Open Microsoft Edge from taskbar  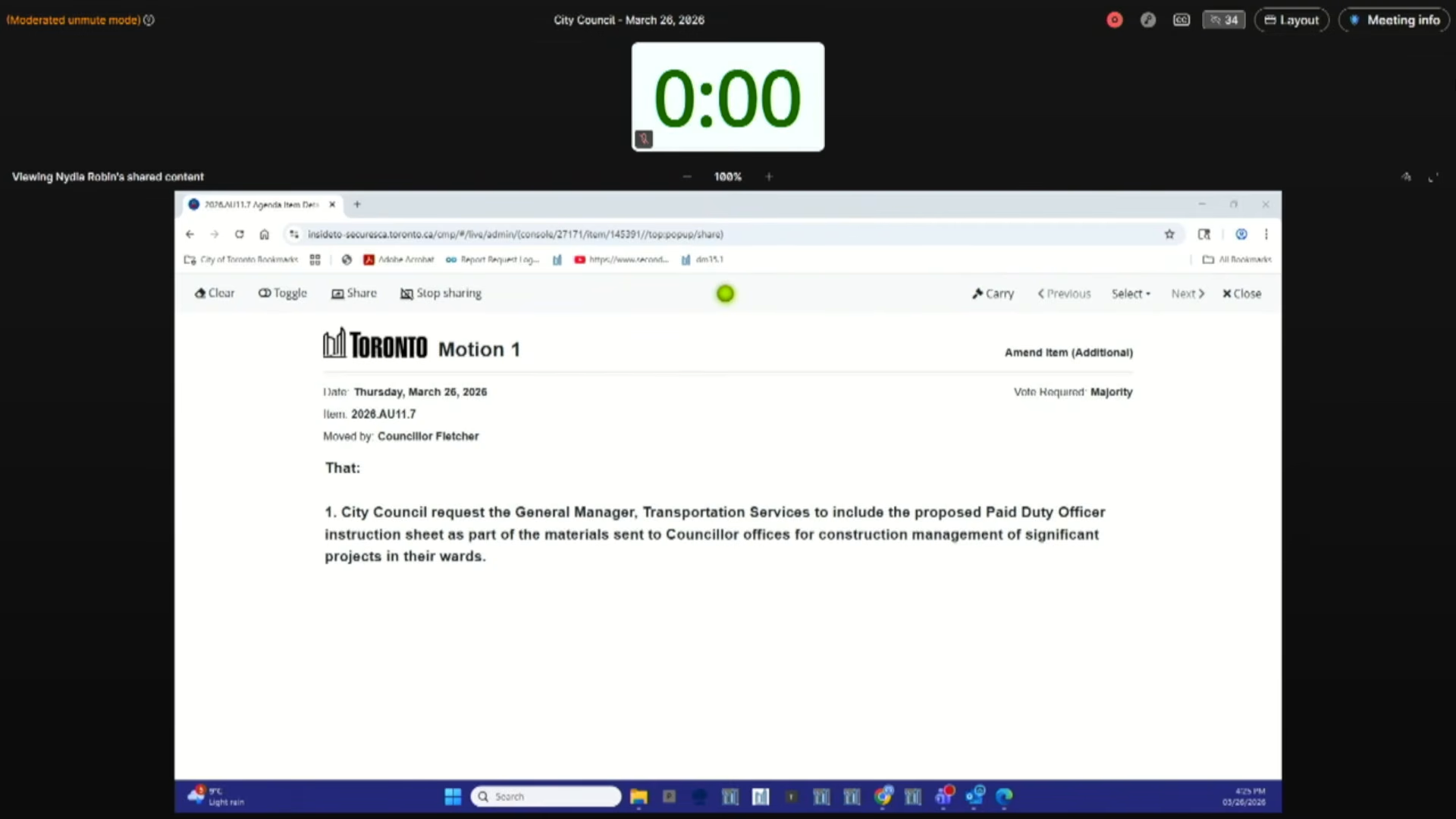point(1005,796)
